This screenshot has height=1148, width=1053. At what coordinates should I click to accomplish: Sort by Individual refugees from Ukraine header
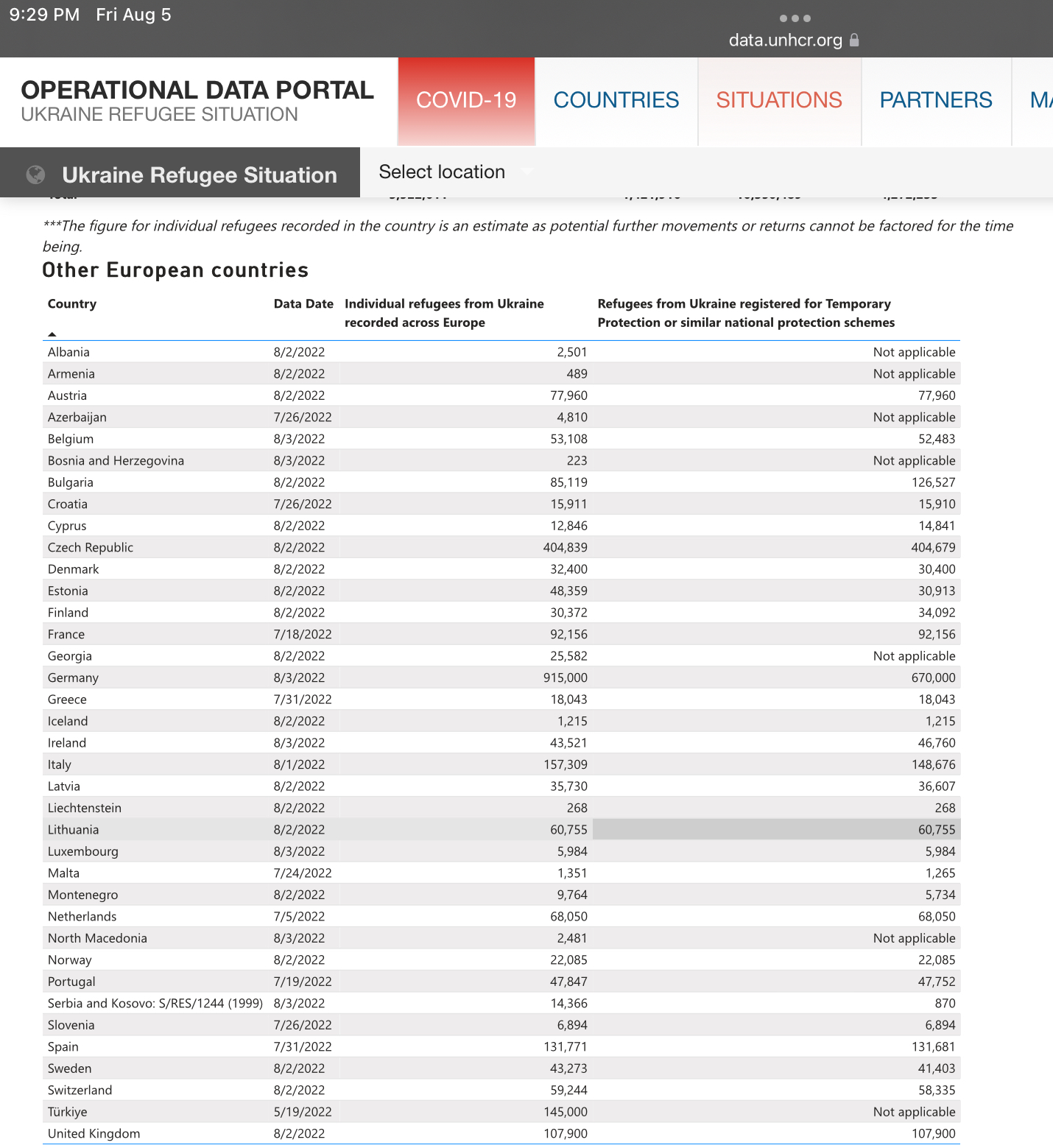tap(444, 313)
